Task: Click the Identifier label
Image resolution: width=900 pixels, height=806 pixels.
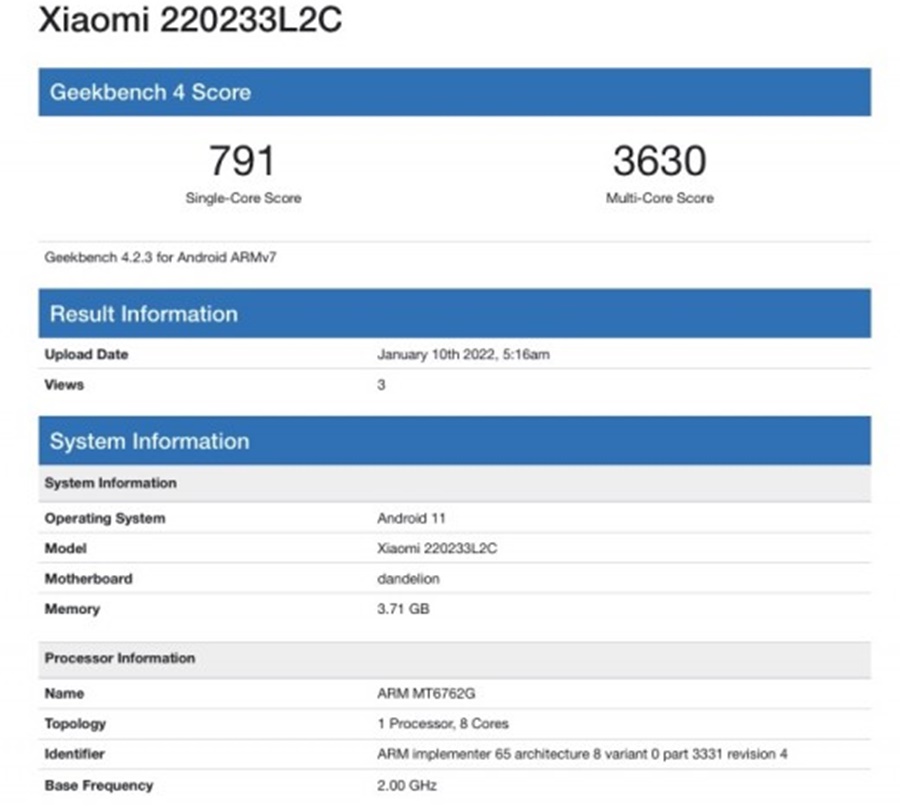Action: pos(75,754)
